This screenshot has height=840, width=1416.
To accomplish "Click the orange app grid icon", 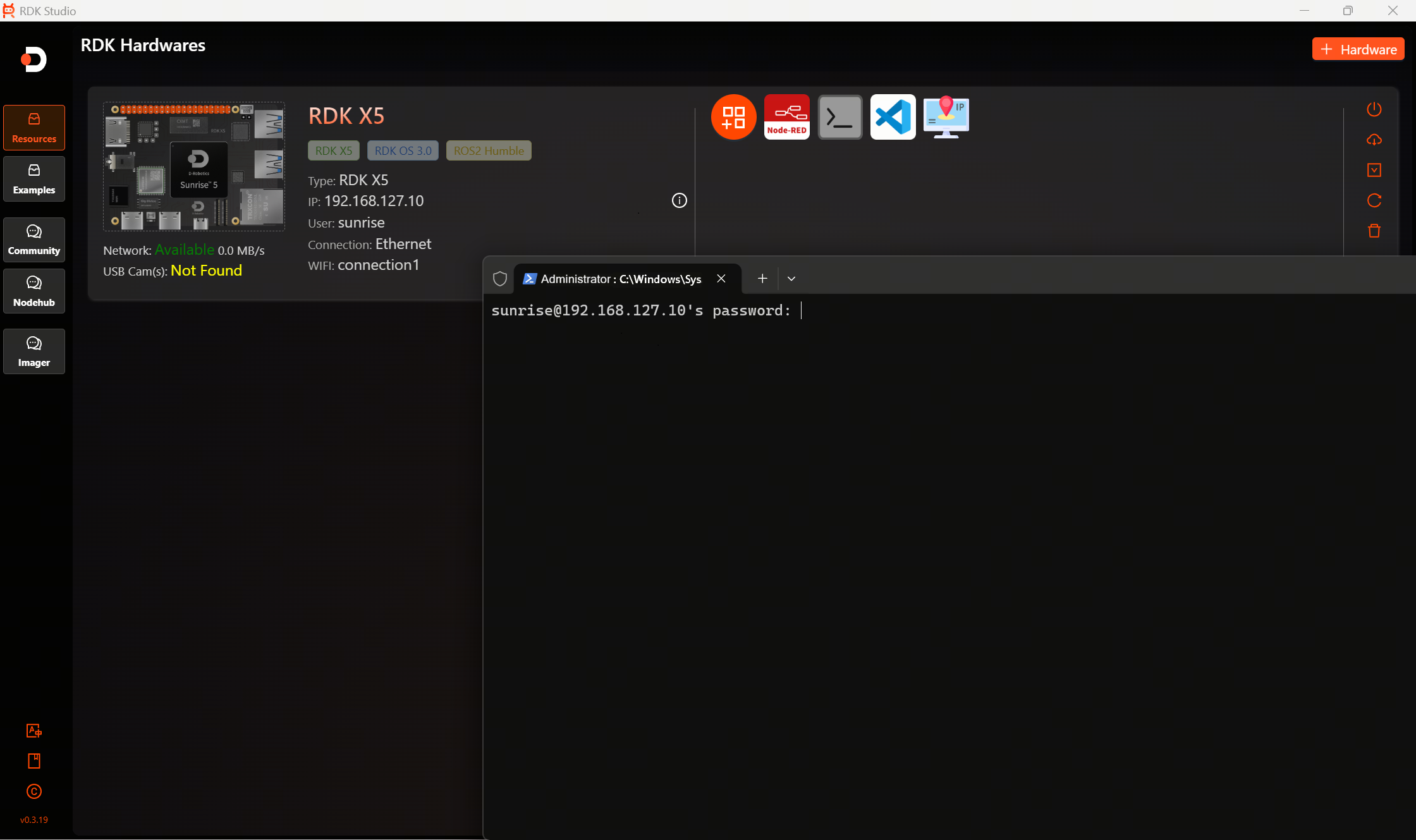I will point(733,117).
